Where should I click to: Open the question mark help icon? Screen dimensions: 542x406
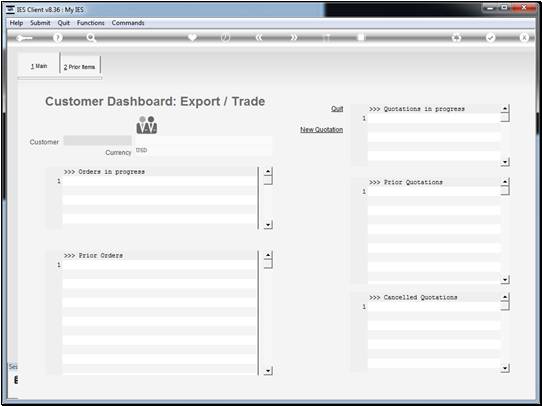58,38
